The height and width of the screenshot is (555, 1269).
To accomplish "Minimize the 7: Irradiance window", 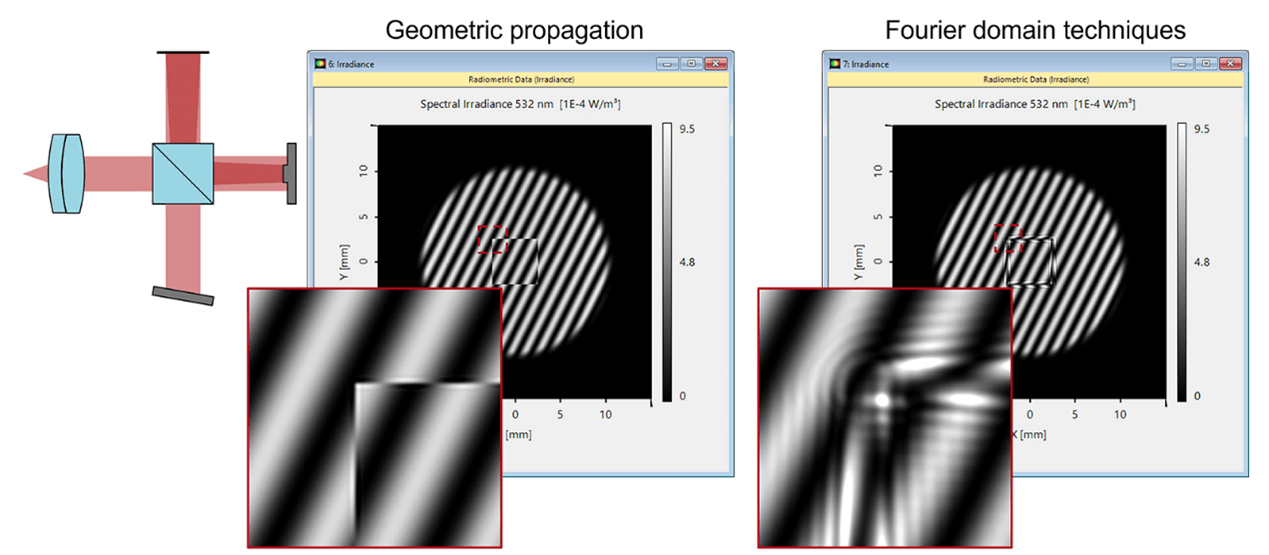I will pyautogui.click(x=1182, y=64).
